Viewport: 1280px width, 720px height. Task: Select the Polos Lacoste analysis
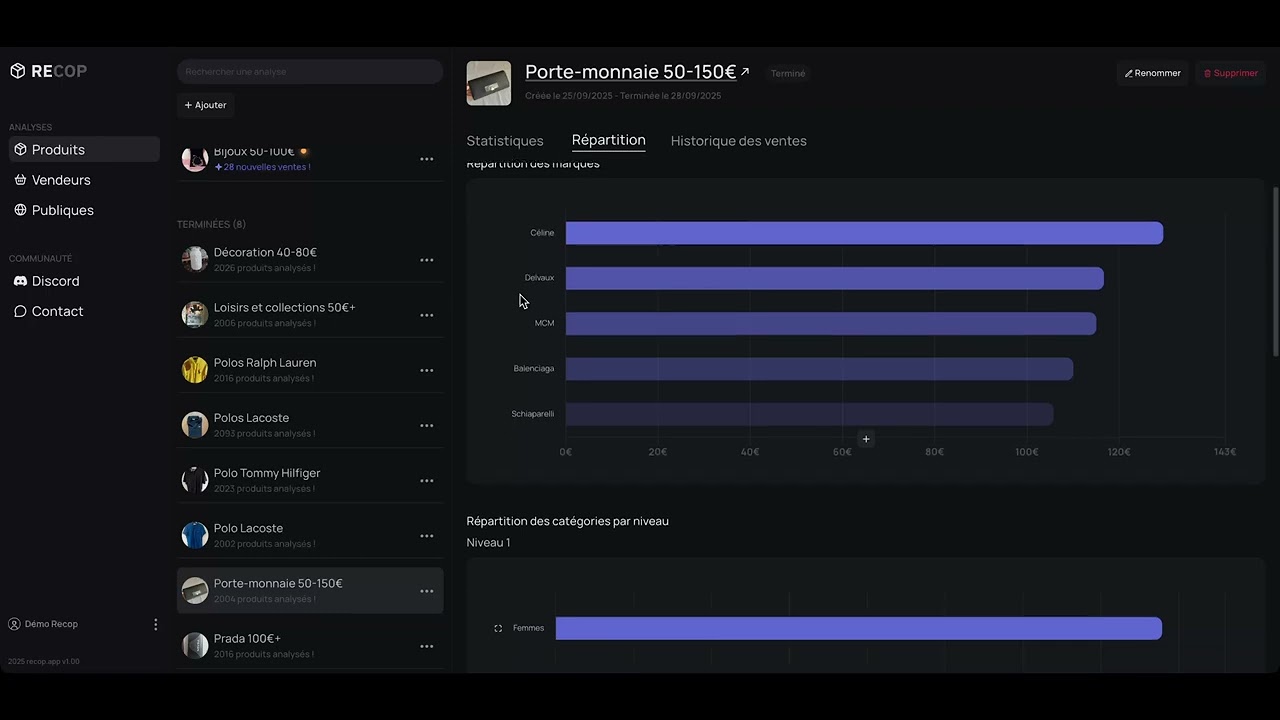coord(310,425)
